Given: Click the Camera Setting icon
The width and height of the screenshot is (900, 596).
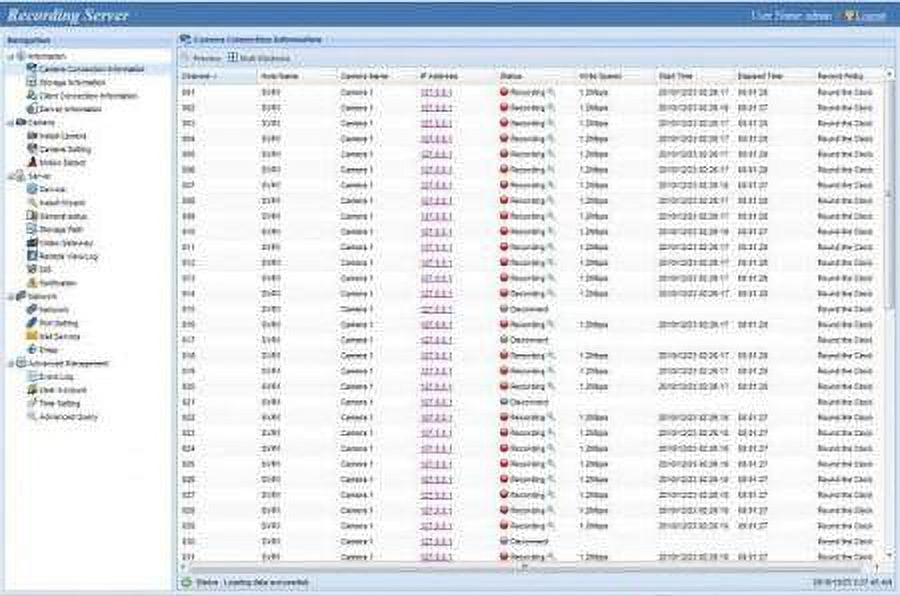Looking at the screenshot, I should (x=33, y=149).
